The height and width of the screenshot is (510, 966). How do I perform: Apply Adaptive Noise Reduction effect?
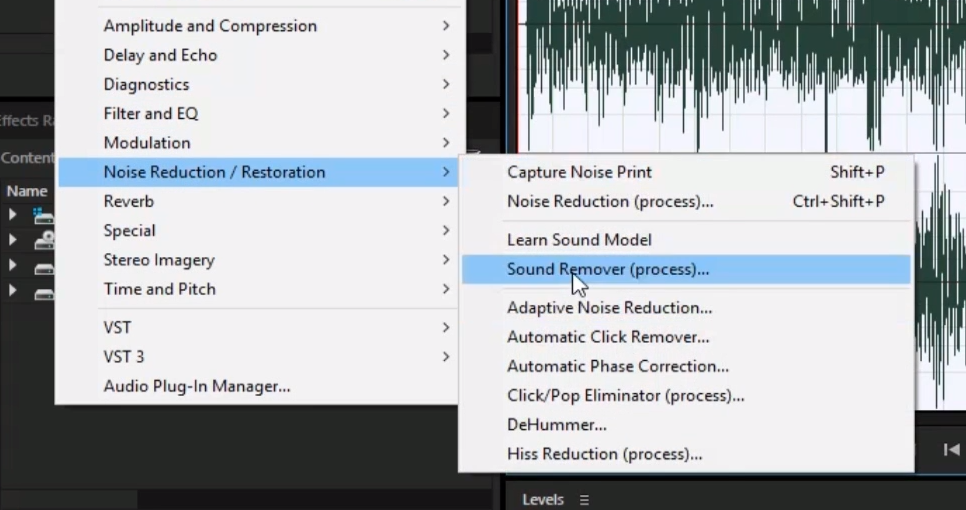609,308
